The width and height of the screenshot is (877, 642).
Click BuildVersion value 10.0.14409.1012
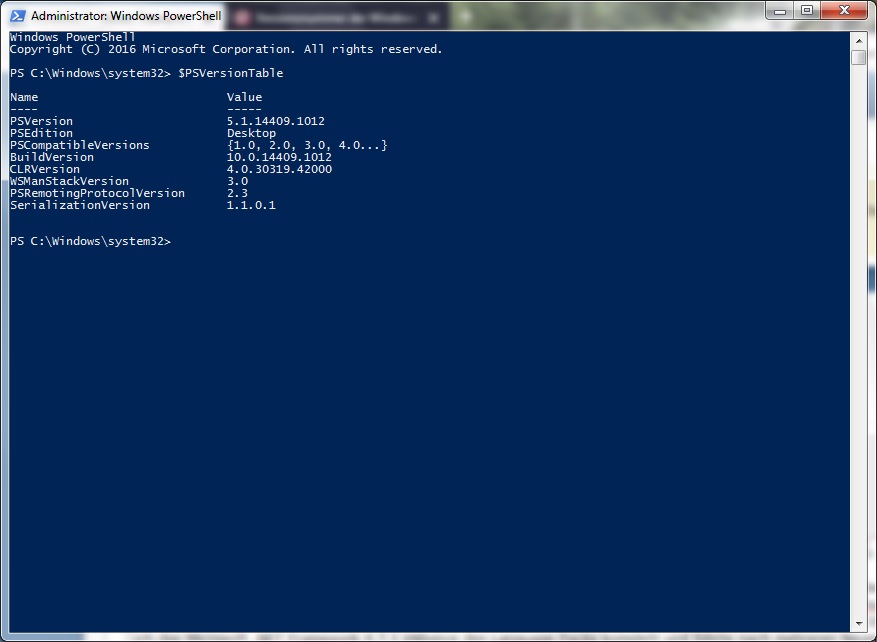279,157
